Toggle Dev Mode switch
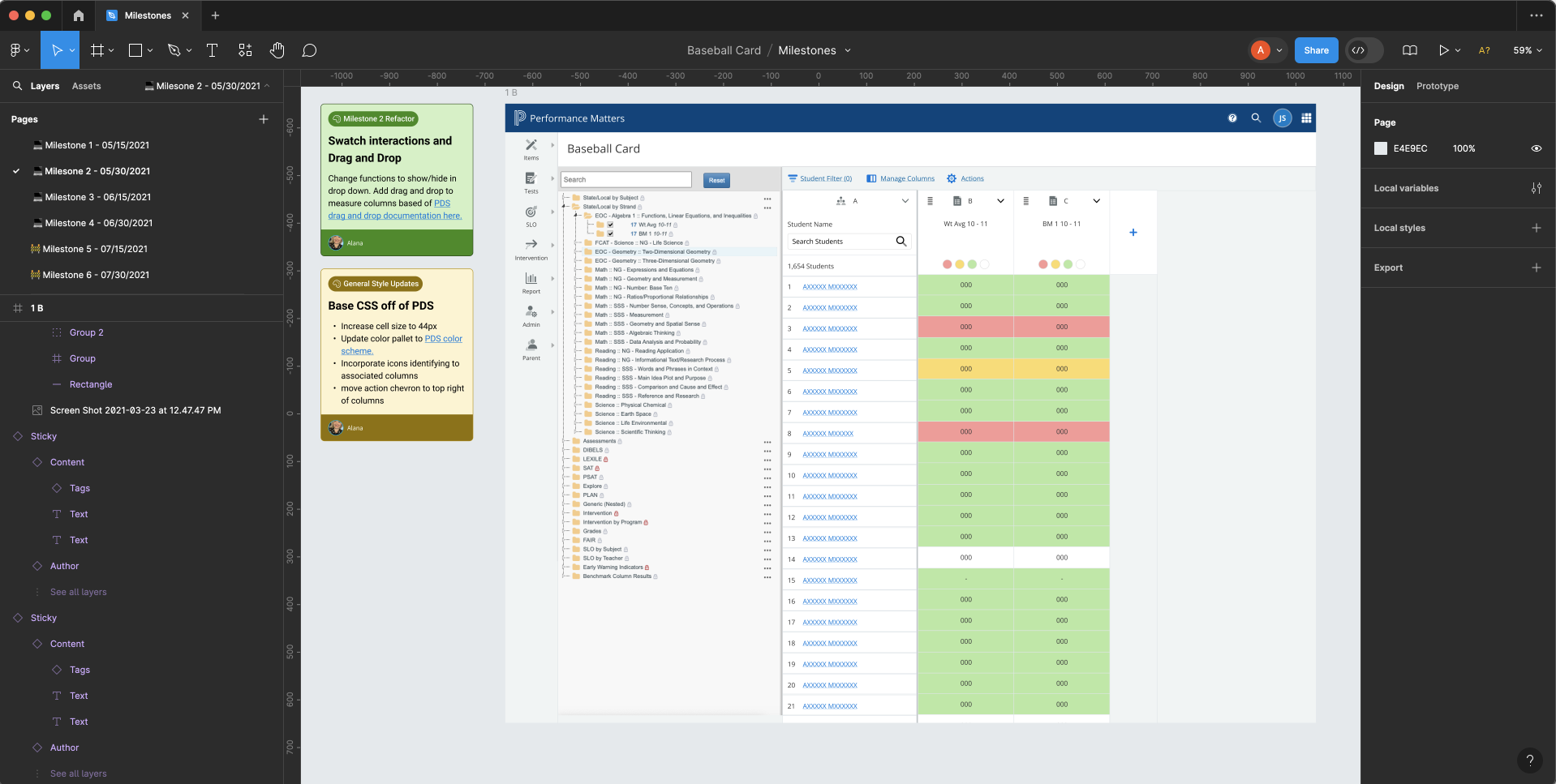This screenshot has width=1556, height=784. (1364, 50)
